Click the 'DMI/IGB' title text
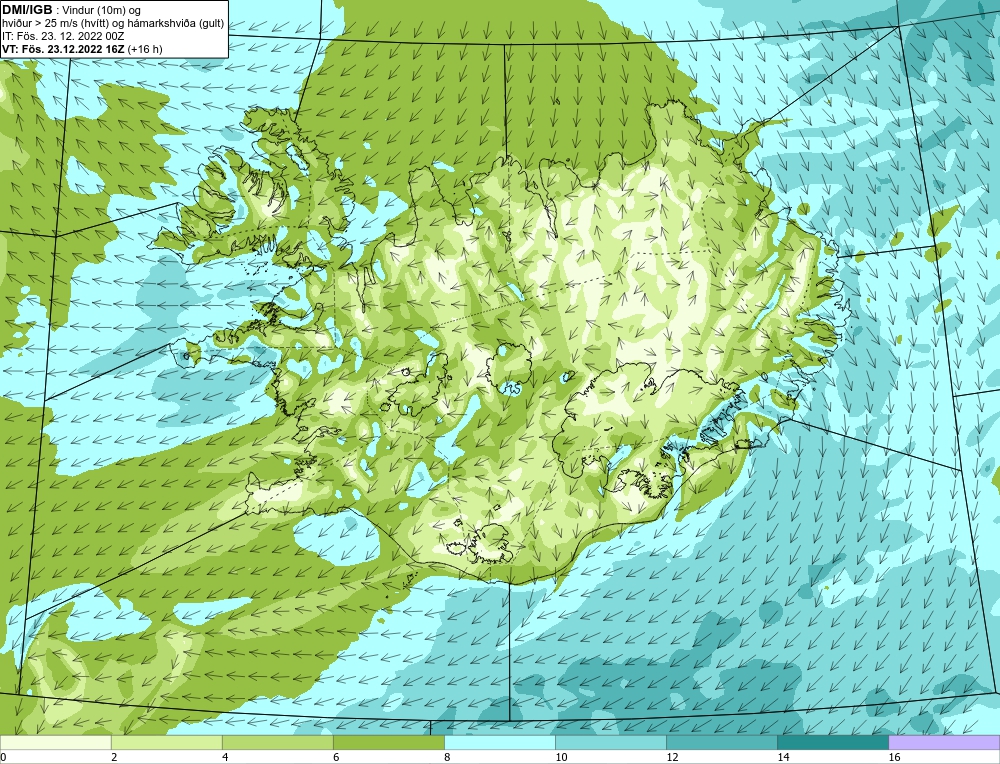Image resolution: width=1000 pixels, height=764 pixels. [x=27, y=10]
